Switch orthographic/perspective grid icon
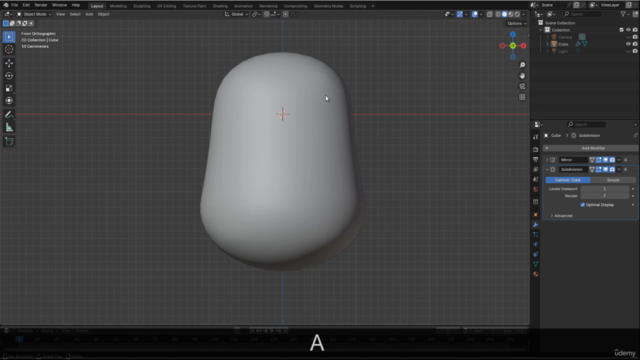Viewport: 640px width, 360px height. [x=522, y=97]
